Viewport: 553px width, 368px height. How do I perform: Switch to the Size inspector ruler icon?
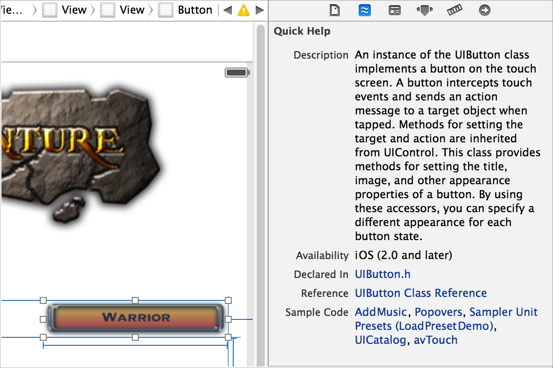[455, 10]
